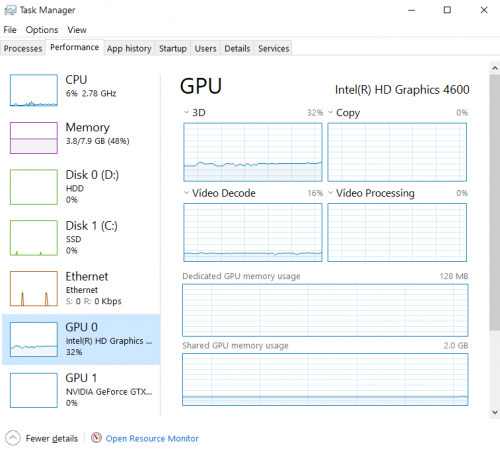This screenshot has height=456, width=500.
Task: Click the 'NVIDIA GeForce GTX...' text
Action: coord(109,392)
